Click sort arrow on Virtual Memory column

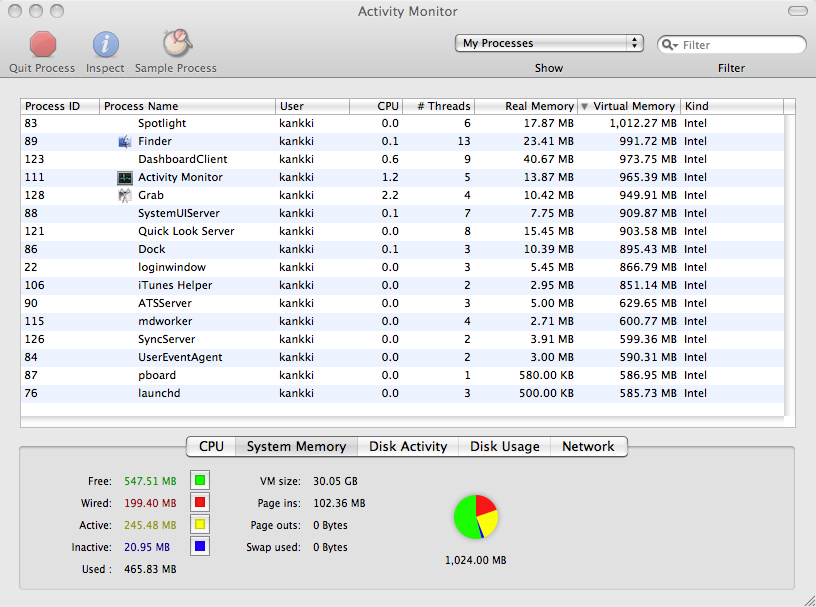point(584,107)
